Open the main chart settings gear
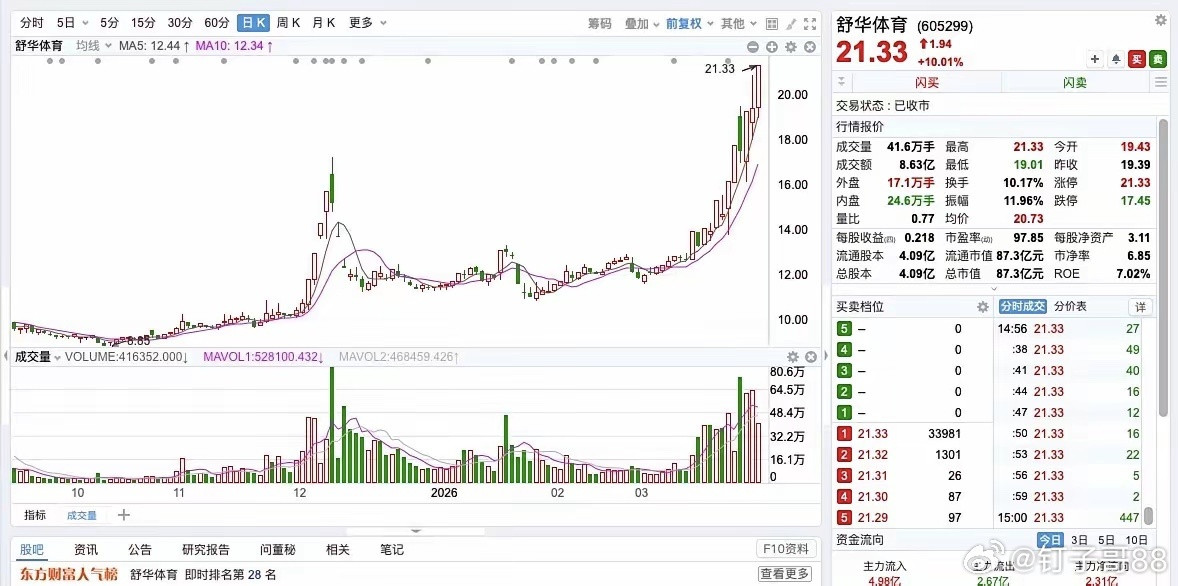Viewport: 1178px width, 586px height. (789, 47)
